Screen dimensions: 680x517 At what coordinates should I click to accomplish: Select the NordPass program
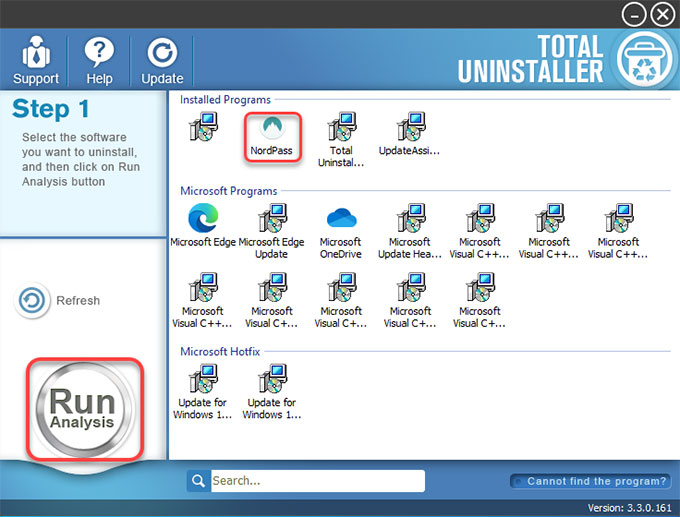tap(272, 136)
